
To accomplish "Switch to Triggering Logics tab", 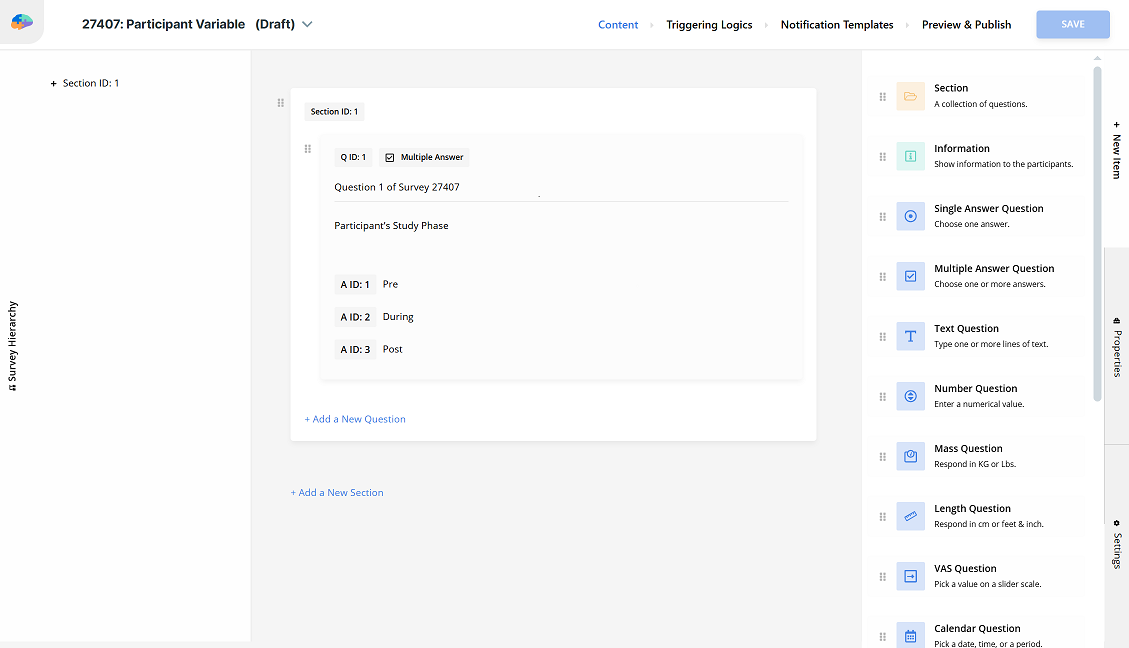I will point(709,25).
